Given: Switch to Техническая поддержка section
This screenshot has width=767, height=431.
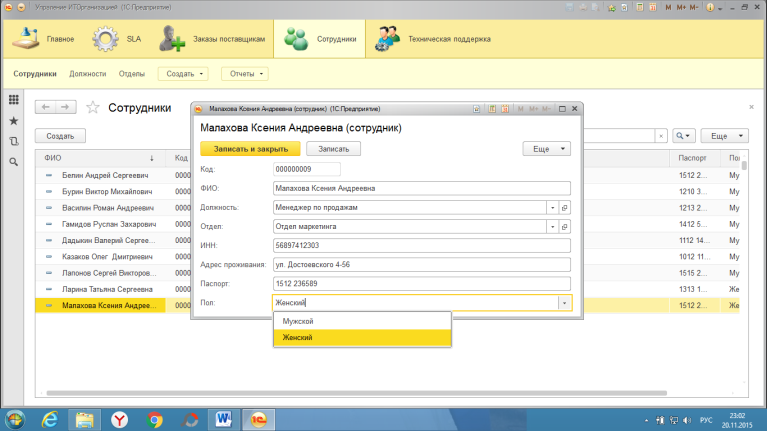Looking at the screenshot, I should coord(434,40).
